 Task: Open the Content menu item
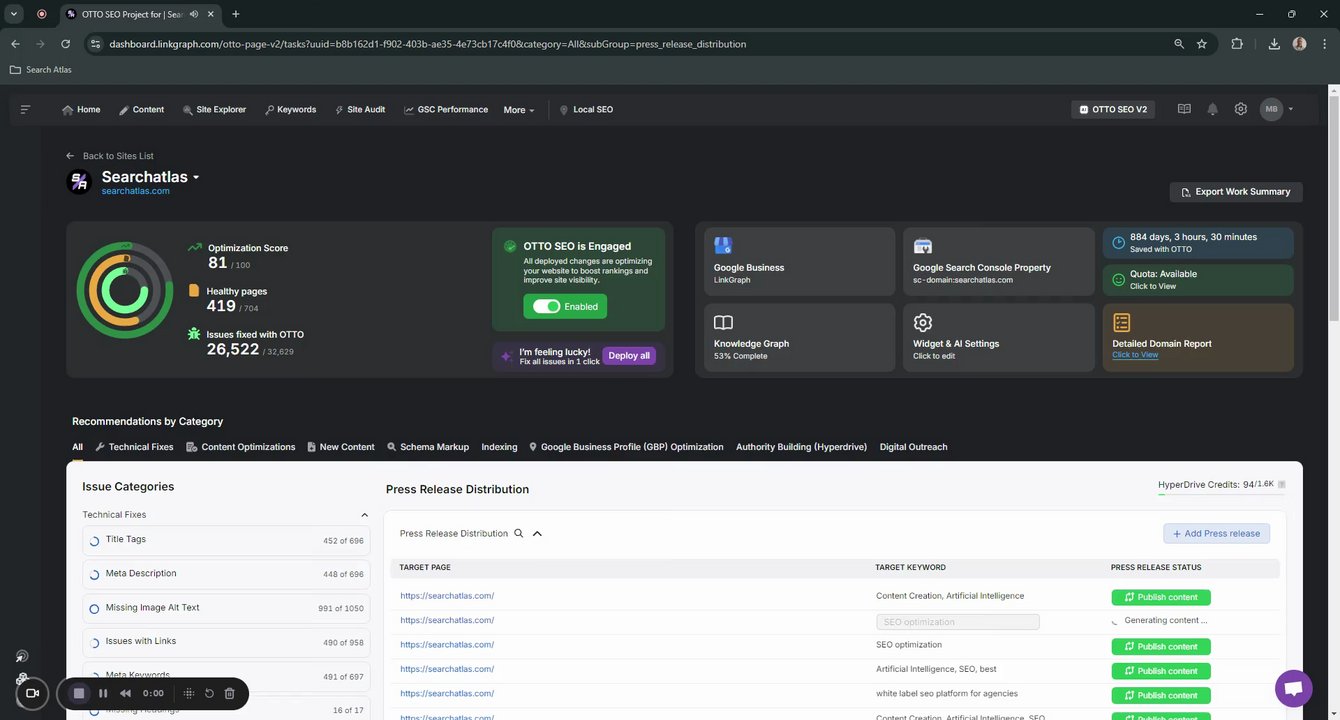pos(141,110)
